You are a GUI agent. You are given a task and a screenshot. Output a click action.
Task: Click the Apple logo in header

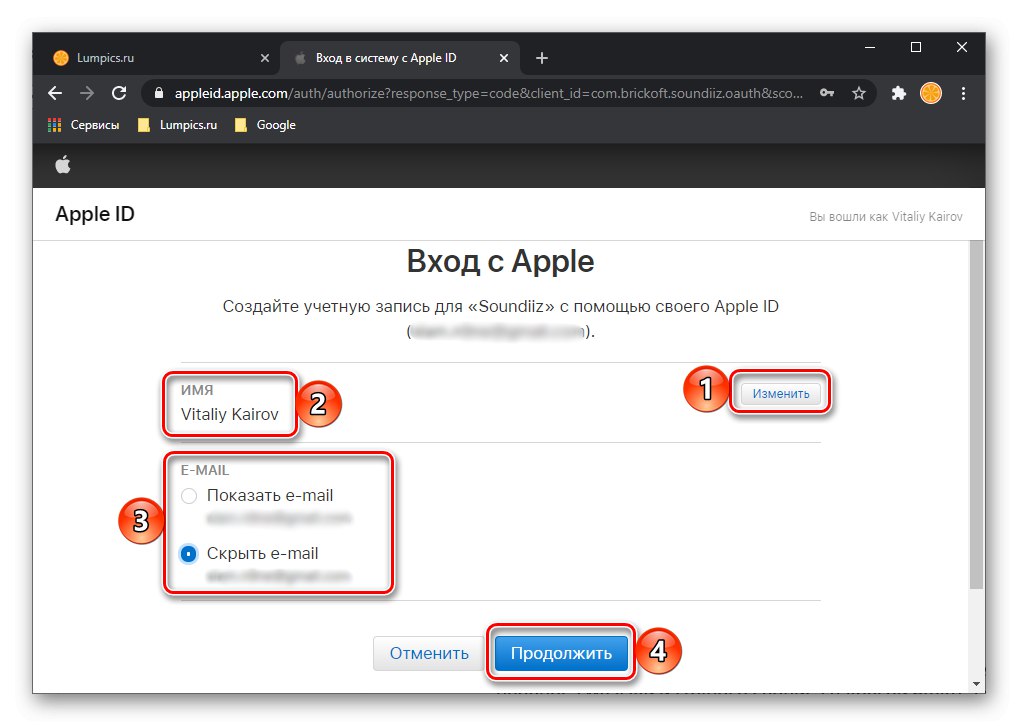pyautogui.click(x=63, y=165)
